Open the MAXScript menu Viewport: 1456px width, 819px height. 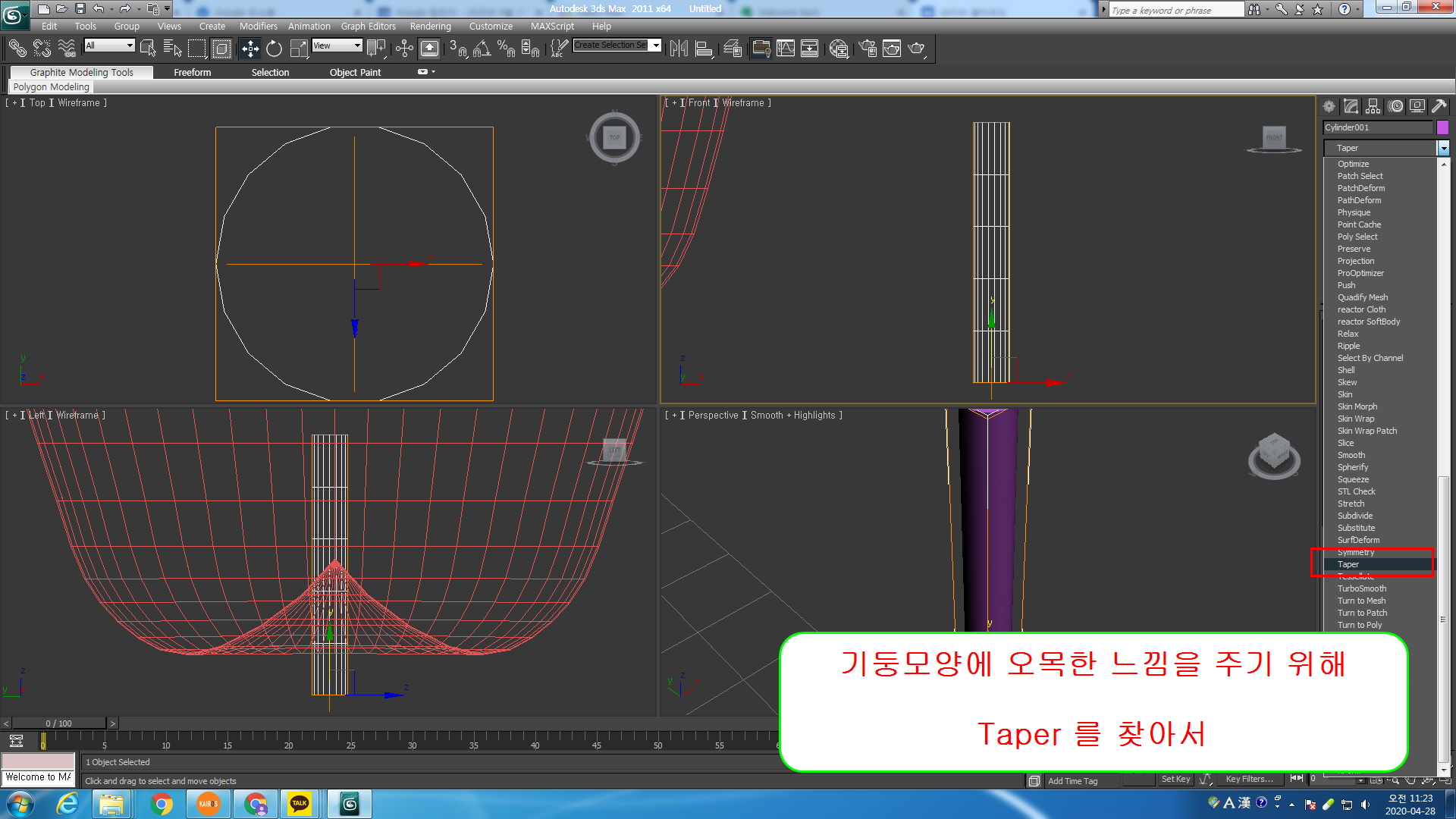point(552,26)
